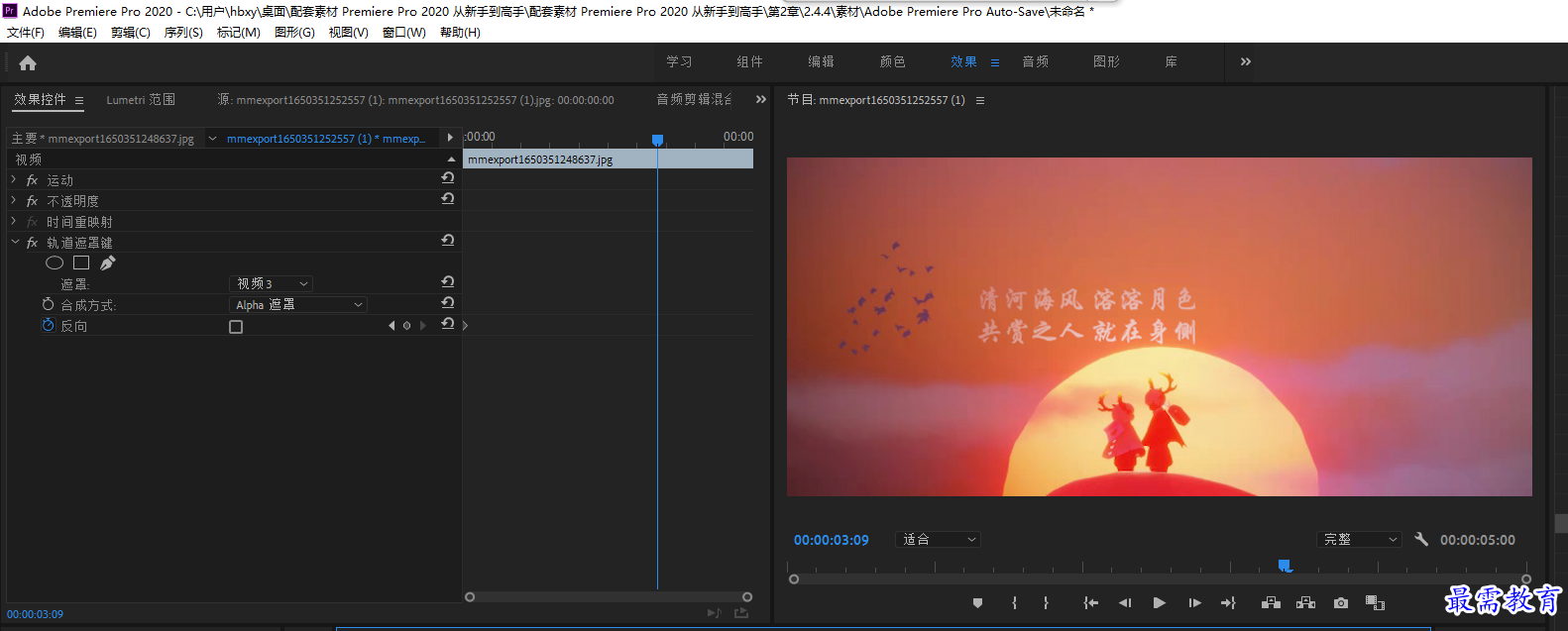Reset the 遮罩 parameter

(448, 282)
